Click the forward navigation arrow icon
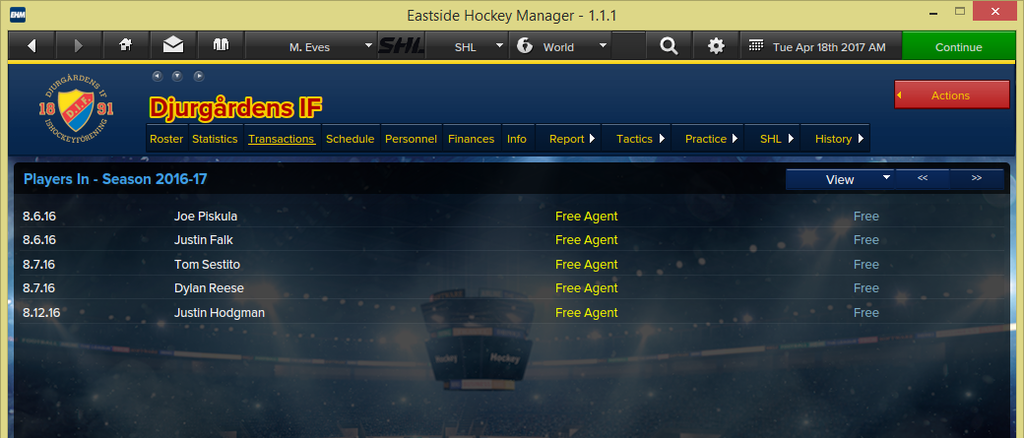Screen dimensions: 1024x438 (78, 46)
